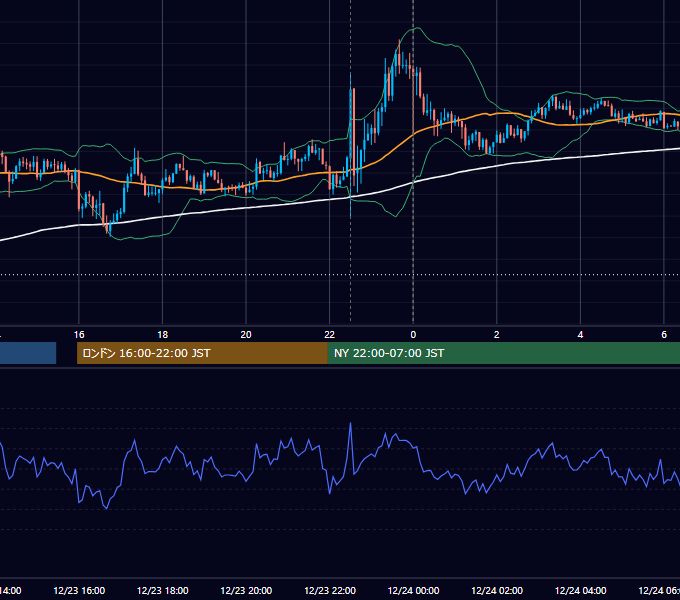Click the oscillator lowest trough after 16:00
Viewport: 680px width, 600px height.
coord(107,508)
